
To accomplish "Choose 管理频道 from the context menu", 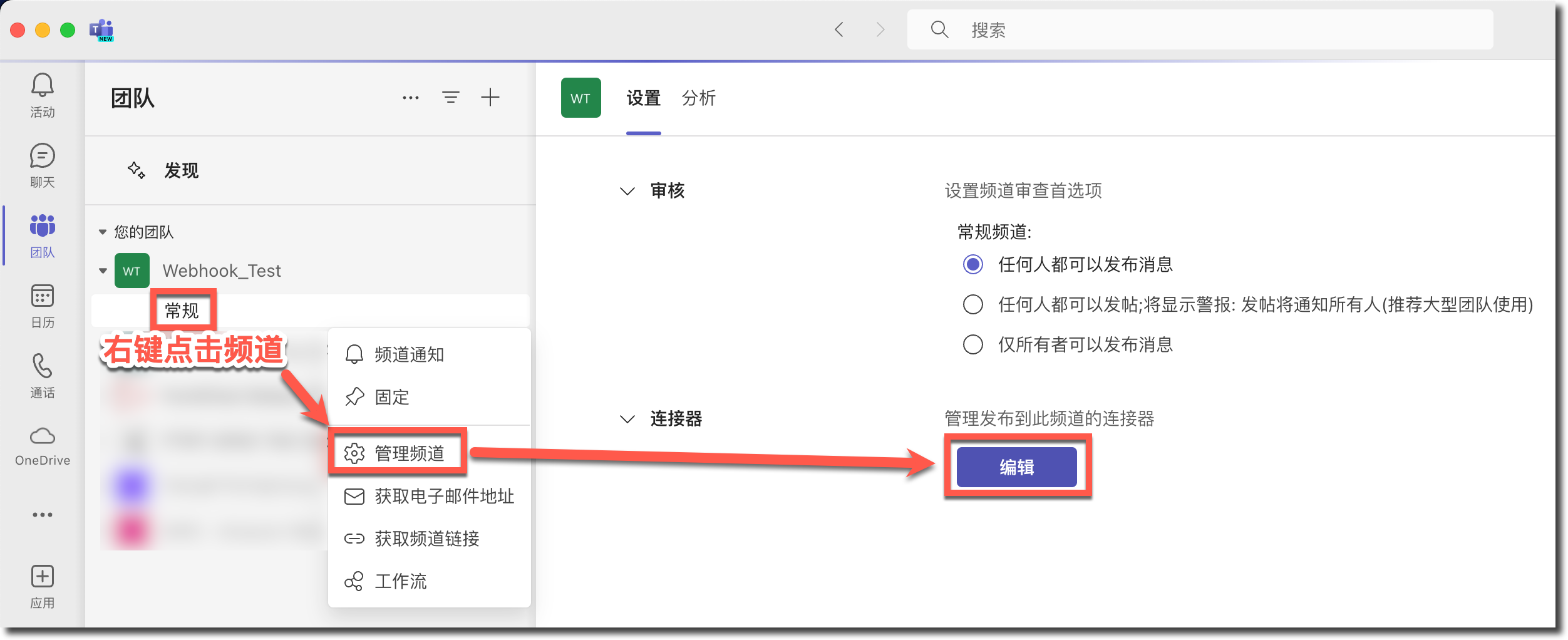I will tap(409, 453).
